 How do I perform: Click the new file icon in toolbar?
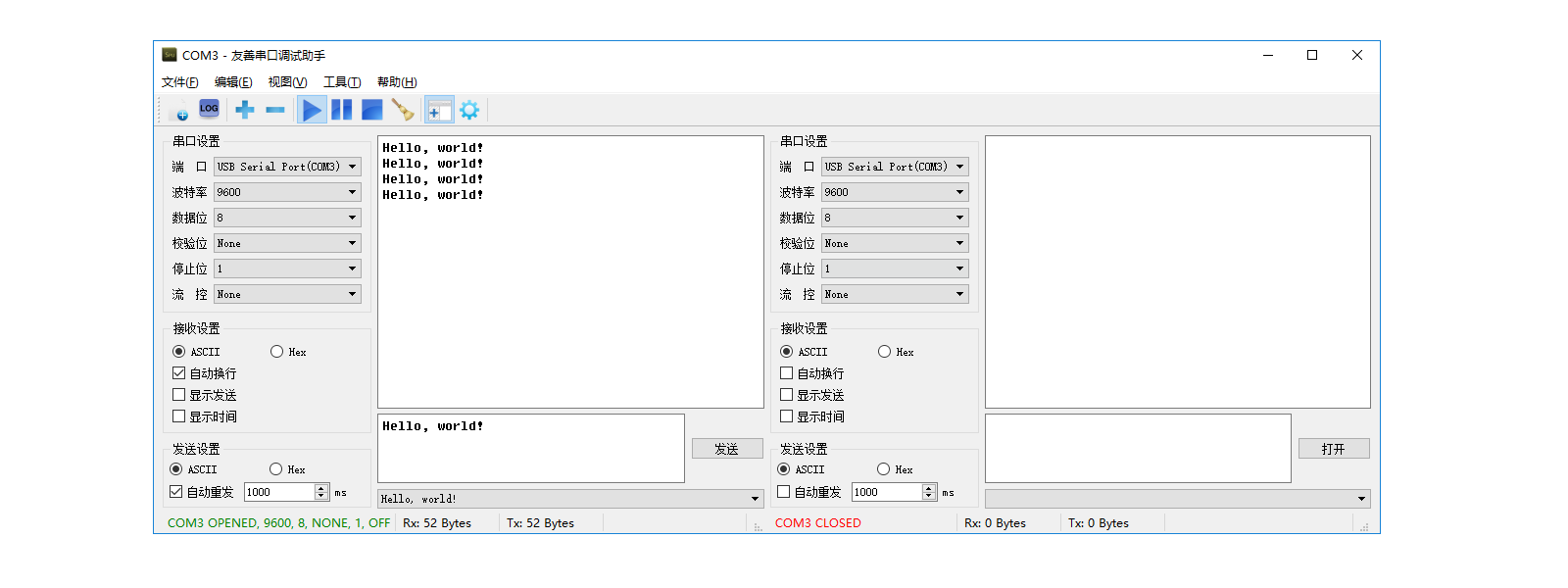tap(178, 110)
